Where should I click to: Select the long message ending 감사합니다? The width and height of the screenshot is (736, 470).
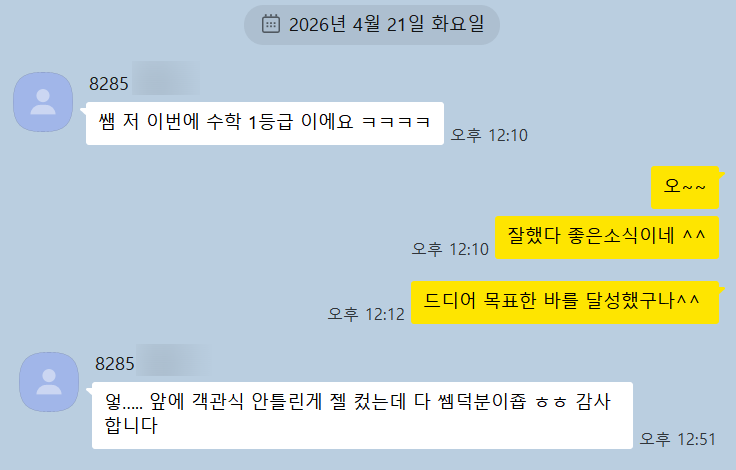pyautogui.click(x=362, y=416)
